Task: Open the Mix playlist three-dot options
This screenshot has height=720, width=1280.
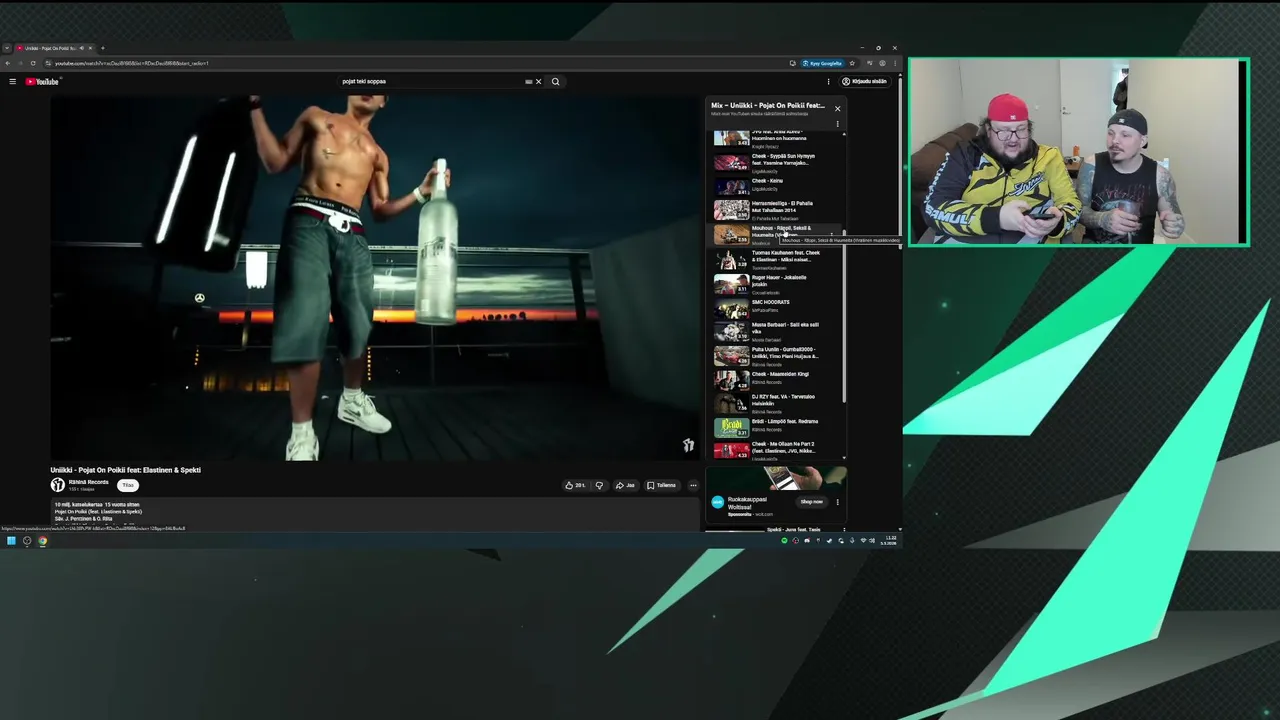Action: 838,124
